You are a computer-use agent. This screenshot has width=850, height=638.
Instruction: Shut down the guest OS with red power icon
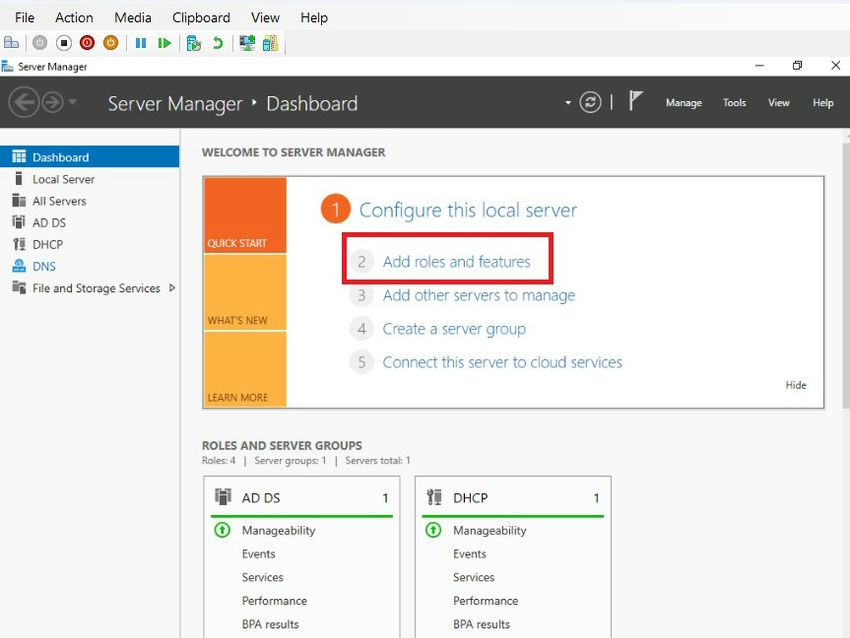[88, 42]
